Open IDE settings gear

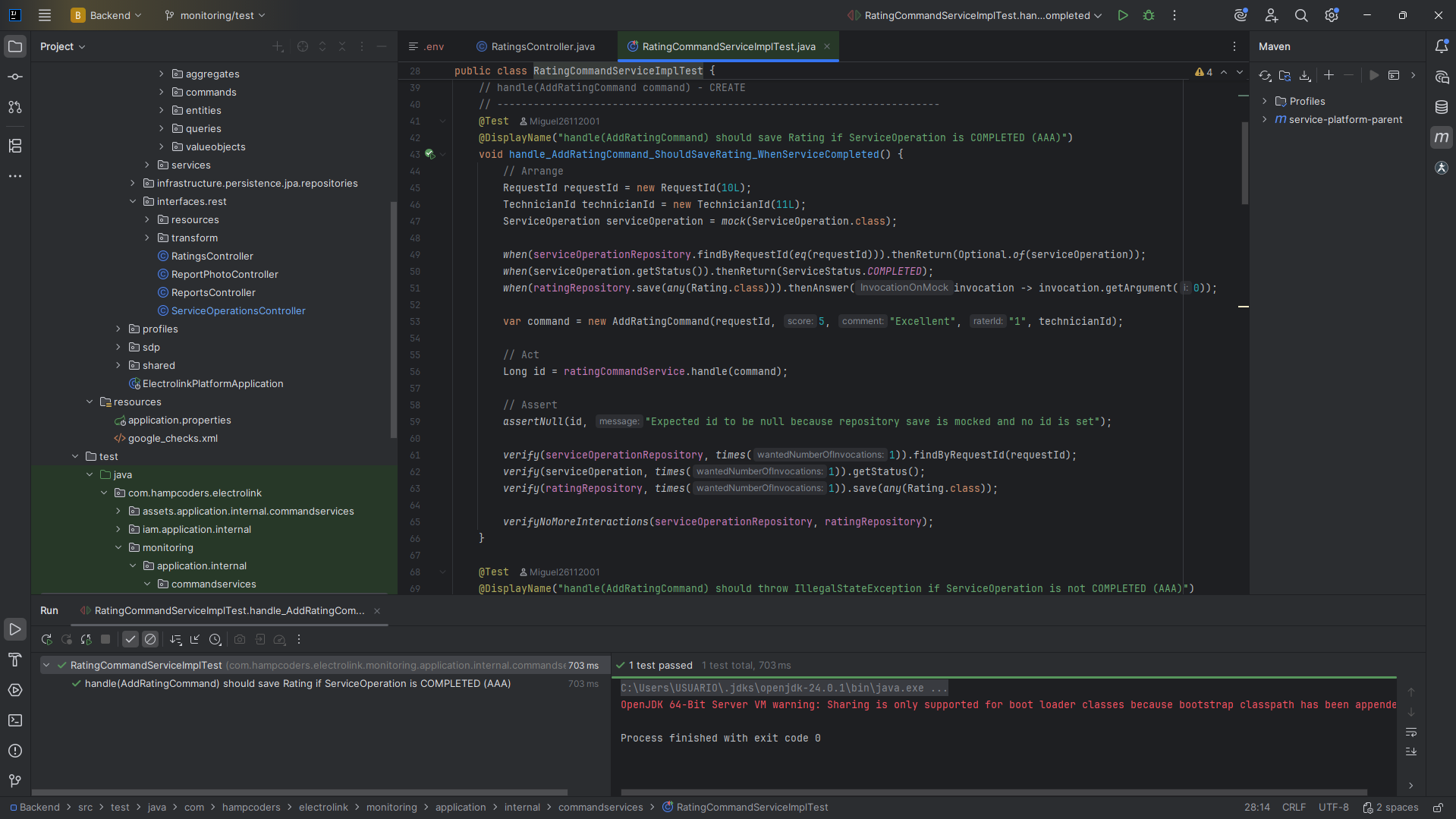(x=1332, y=15)
